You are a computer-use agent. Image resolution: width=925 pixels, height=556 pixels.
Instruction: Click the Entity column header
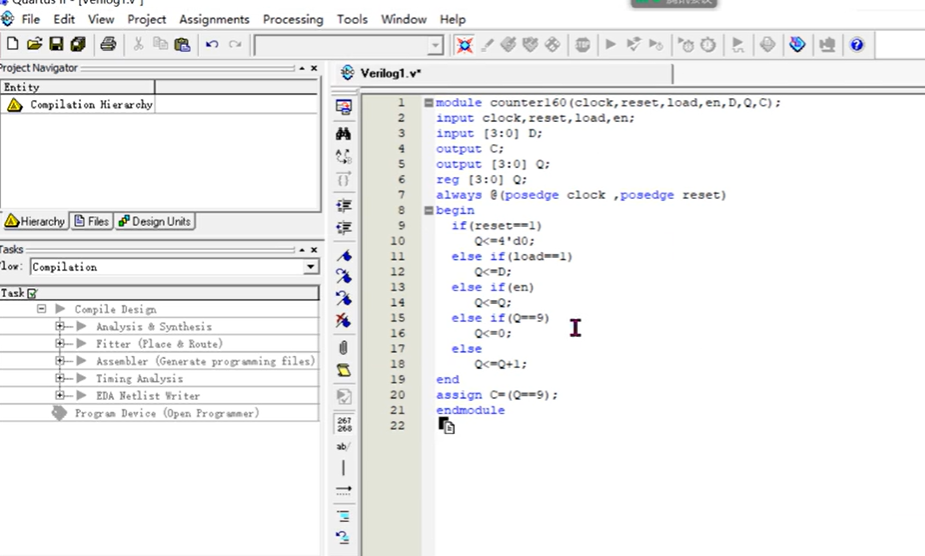[x=77, y=87]
